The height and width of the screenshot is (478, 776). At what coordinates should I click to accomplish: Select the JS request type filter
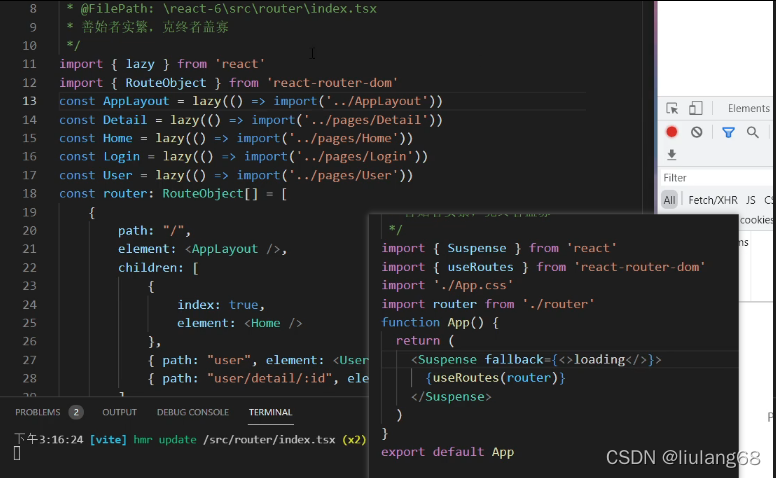(750, 200)
